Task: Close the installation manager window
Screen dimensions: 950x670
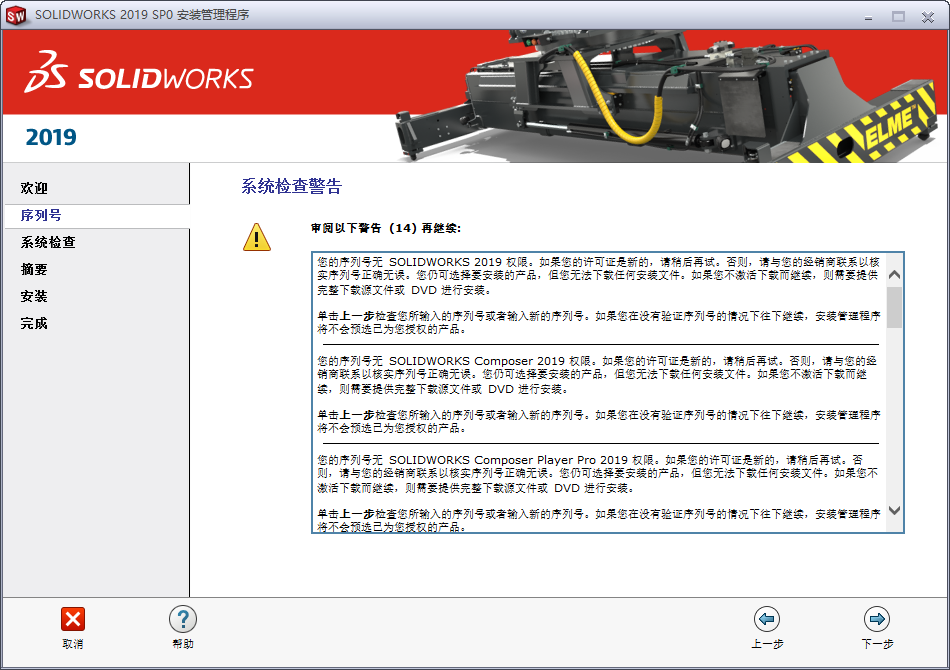Action: (928, 17)
